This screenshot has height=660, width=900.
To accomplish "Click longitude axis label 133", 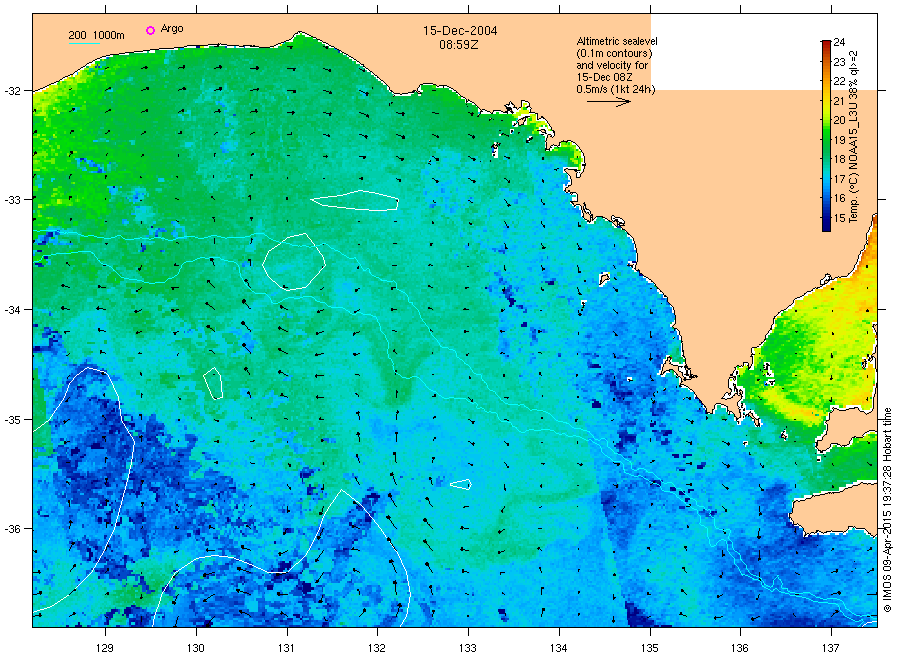I will click(468, 648).
